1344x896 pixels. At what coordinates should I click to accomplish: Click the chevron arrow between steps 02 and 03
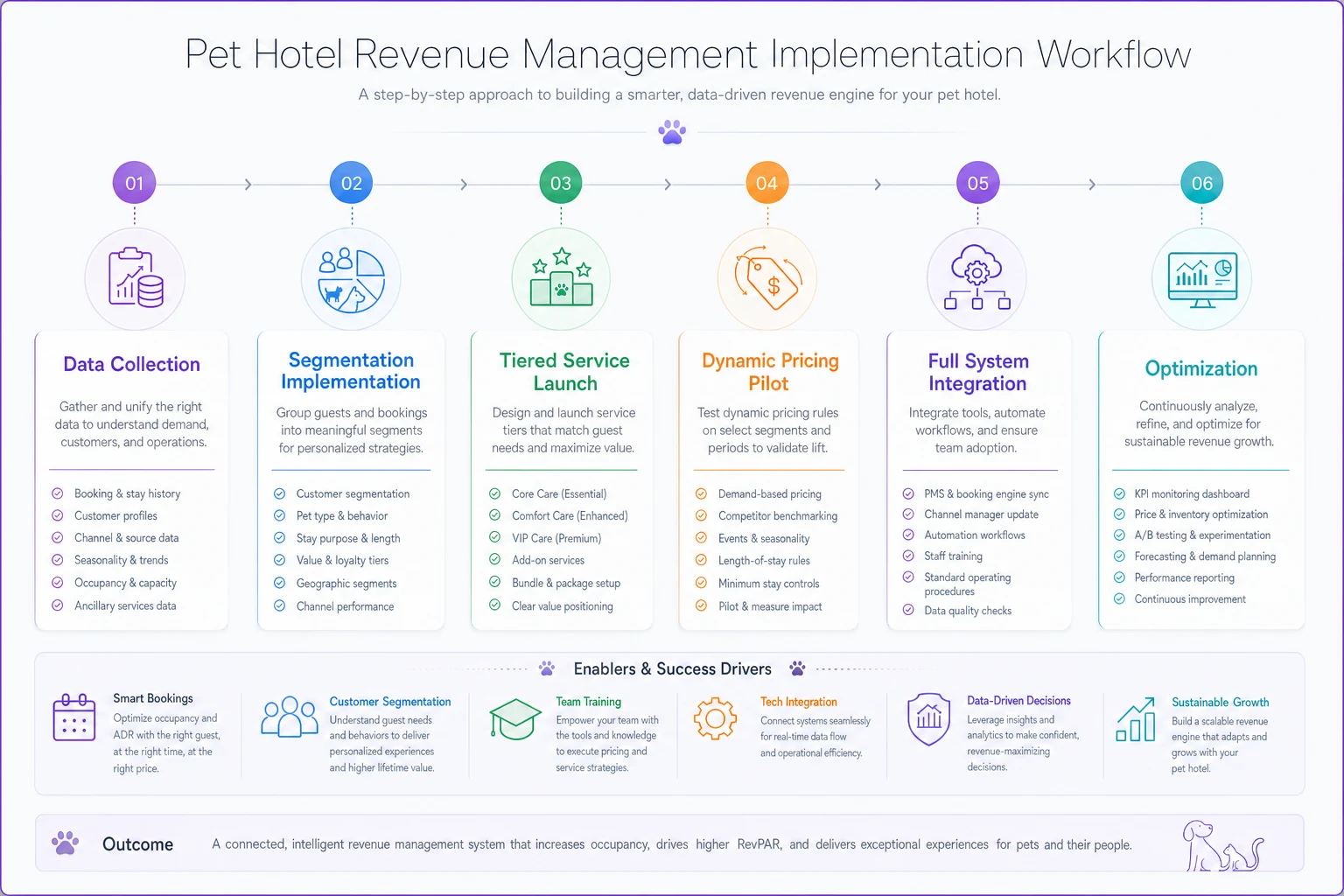[x=464, y=185]
